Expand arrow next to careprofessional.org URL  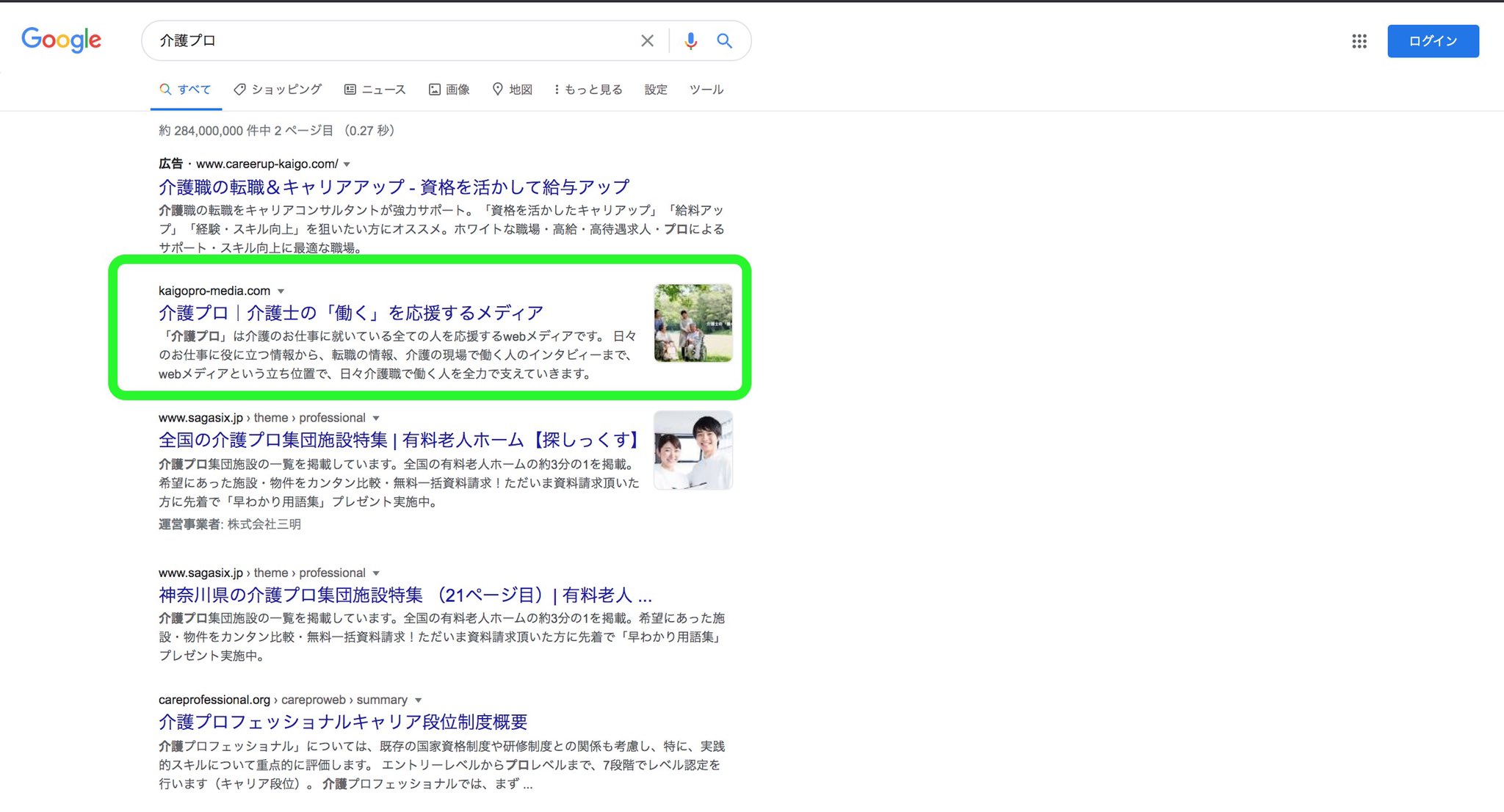click(x=418, y=700)
